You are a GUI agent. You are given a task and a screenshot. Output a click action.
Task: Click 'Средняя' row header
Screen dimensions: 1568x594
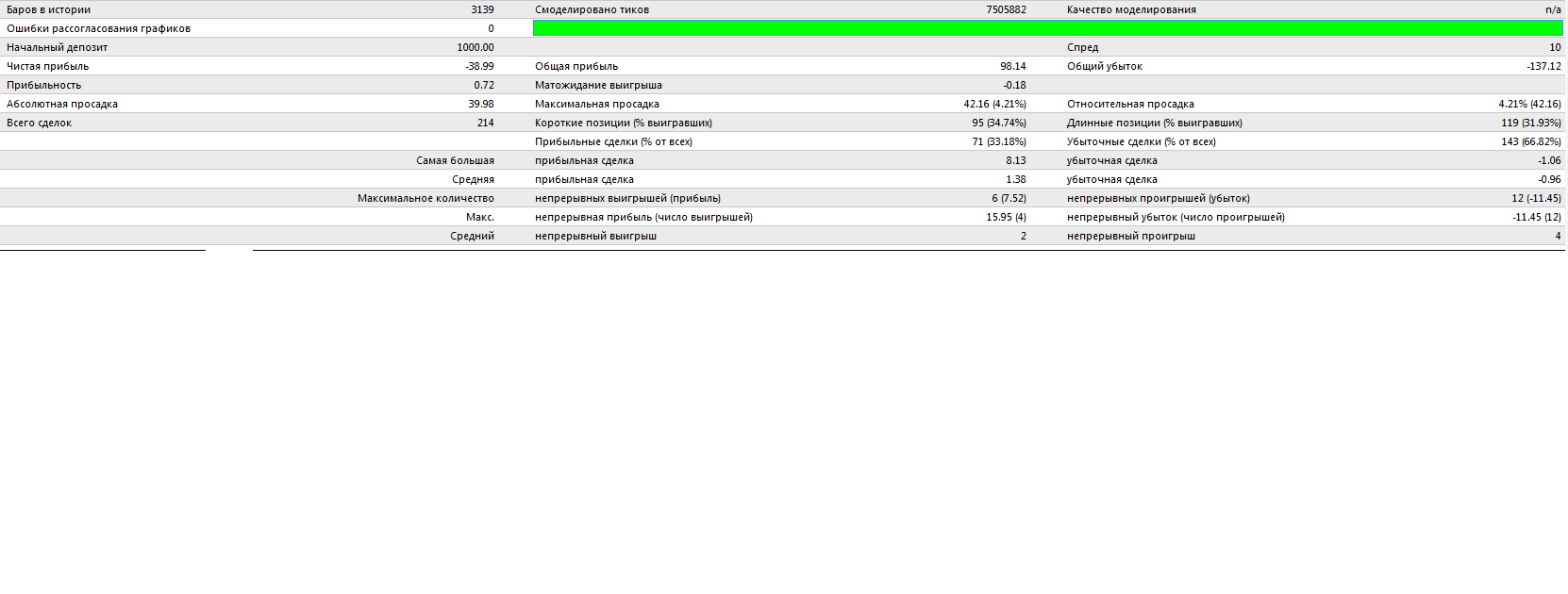[473, 179]
